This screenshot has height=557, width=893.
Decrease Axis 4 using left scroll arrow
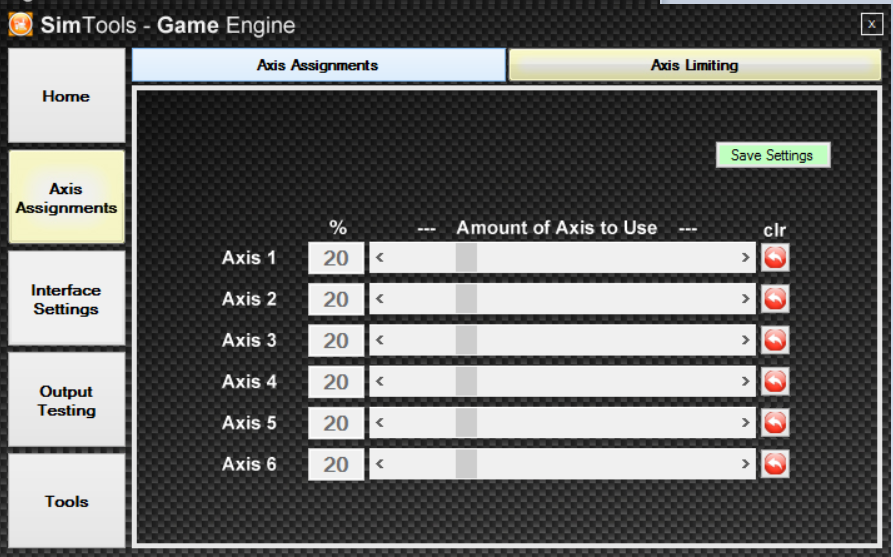point(380,382)
